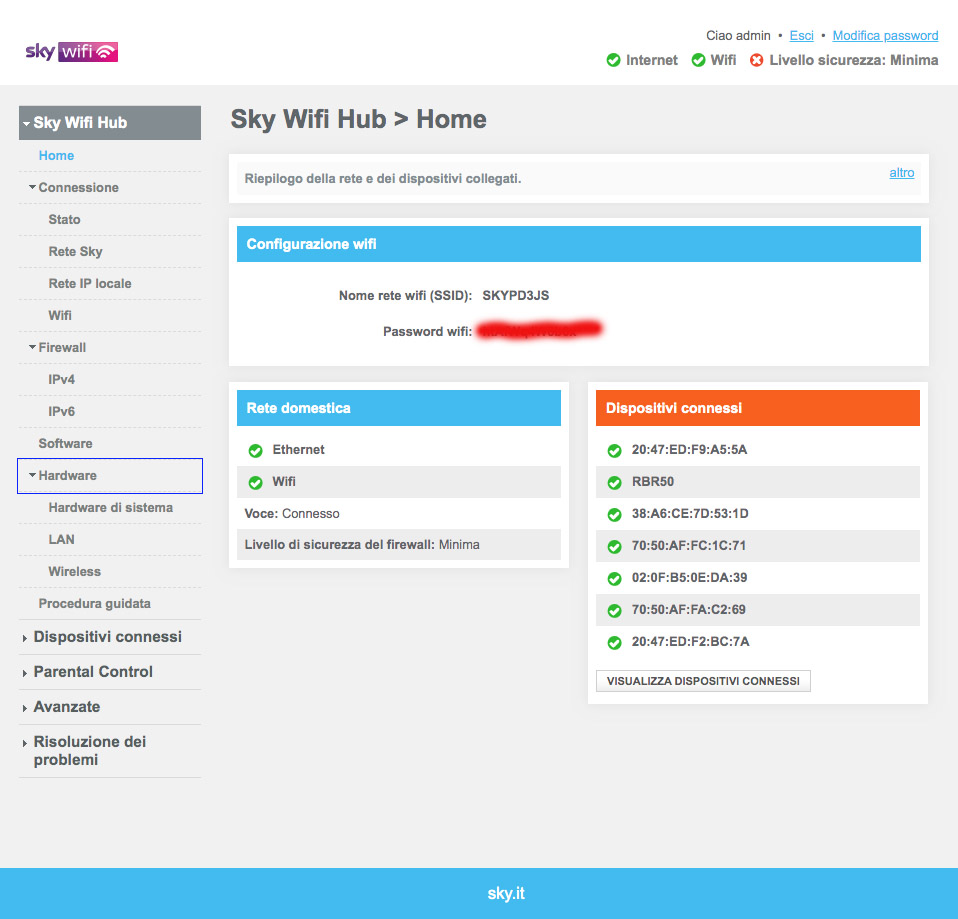Click Modifica password link
The width and height of the screenshot is (958, 919).
pyautogui.click(x=885, y=35)
